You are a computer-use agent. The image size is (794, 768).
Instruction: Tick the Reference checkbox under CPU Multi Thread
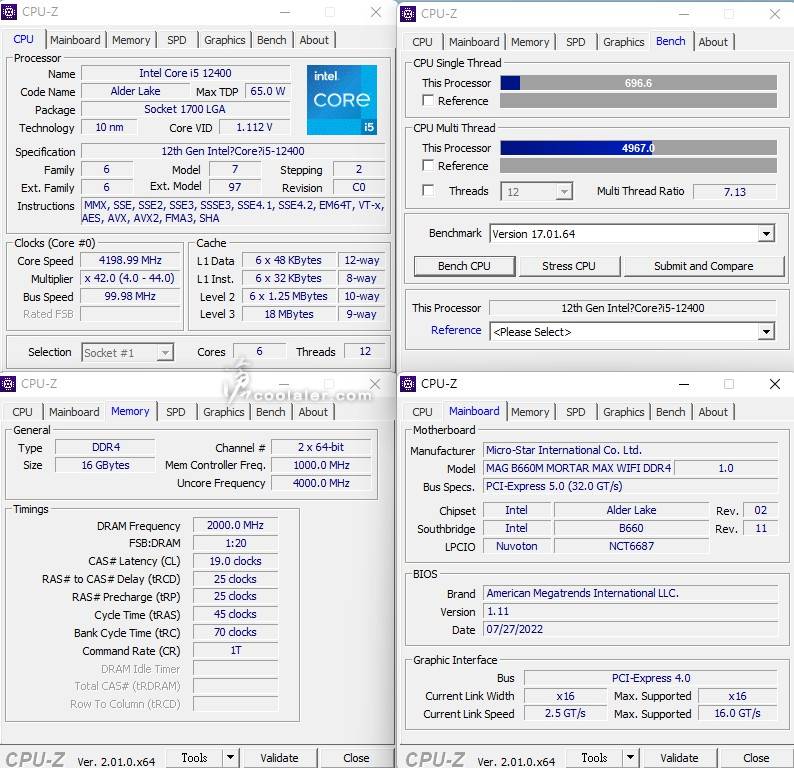click(428, 165)
